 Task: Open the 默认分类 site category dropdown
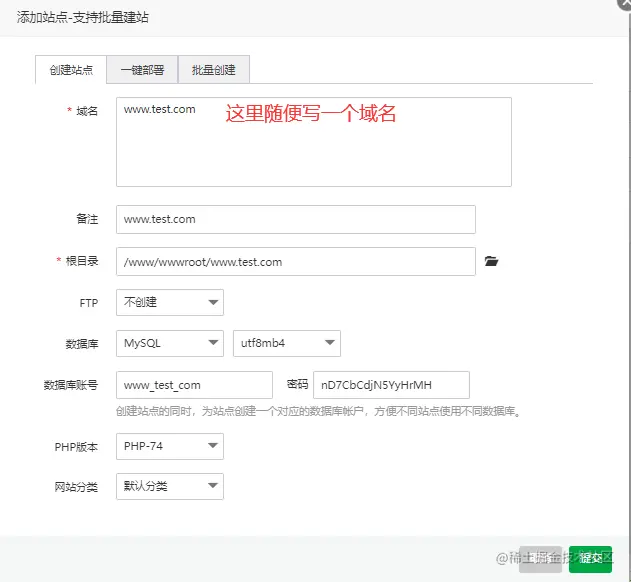click(x=170, y=486)
